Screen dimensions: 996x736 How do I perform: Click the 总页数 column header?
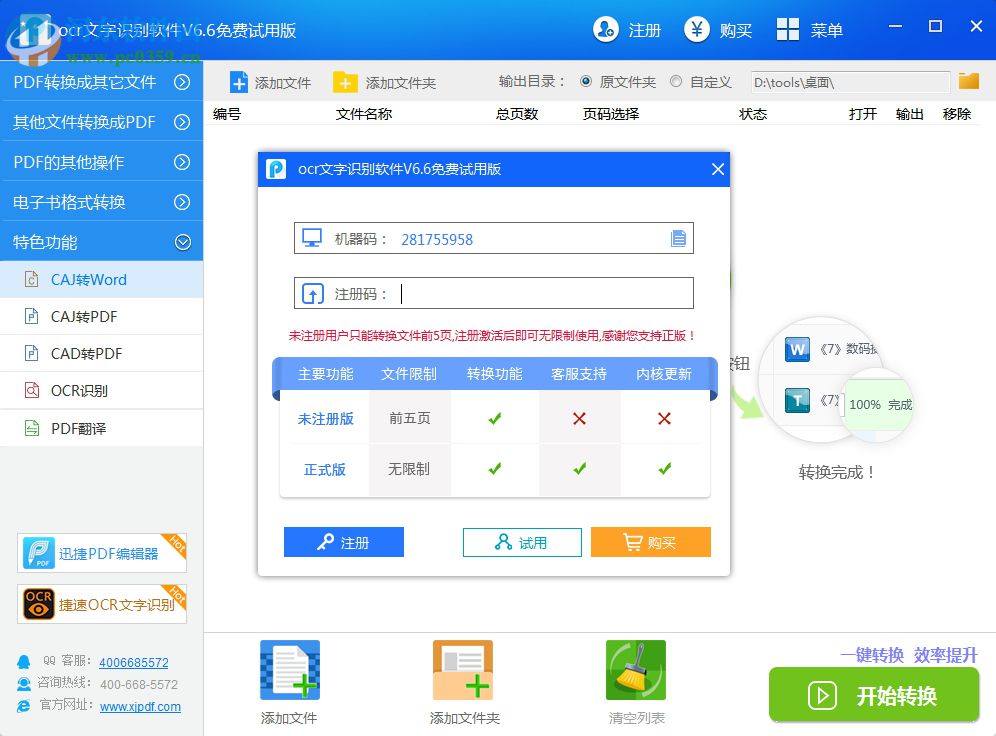pyautogui.click(x=516, y=114)
